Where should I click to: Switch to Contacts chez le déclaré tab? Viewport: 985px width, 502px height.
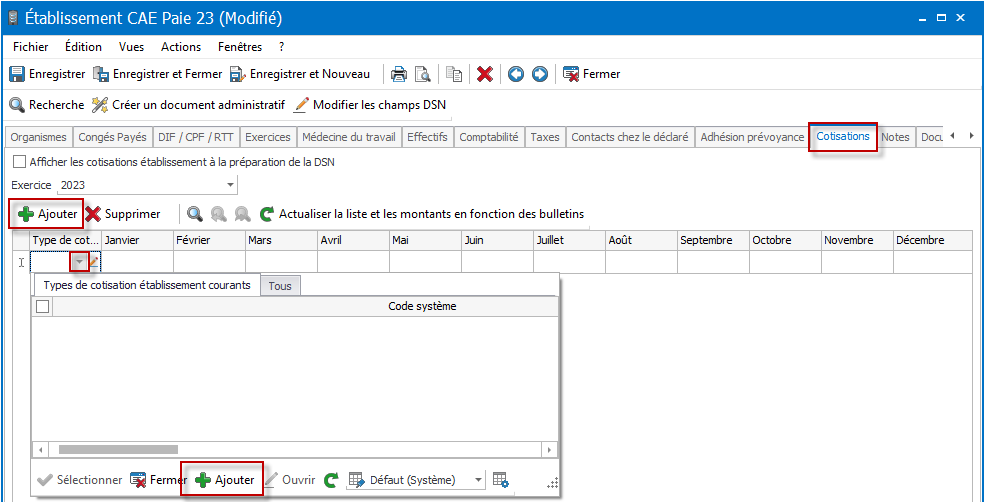coord(630,137)
